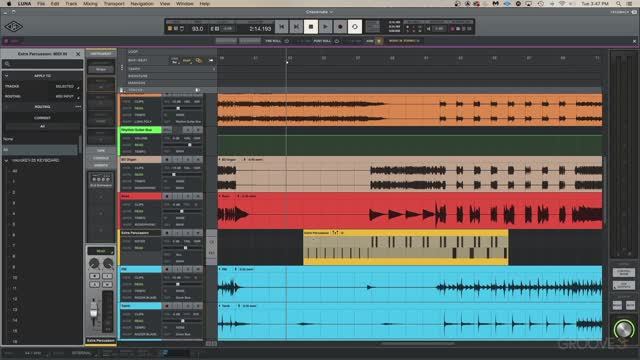Record-arm the Extra Percussion track
Viewport: 640px width, 360px height.
coord(167,233)
